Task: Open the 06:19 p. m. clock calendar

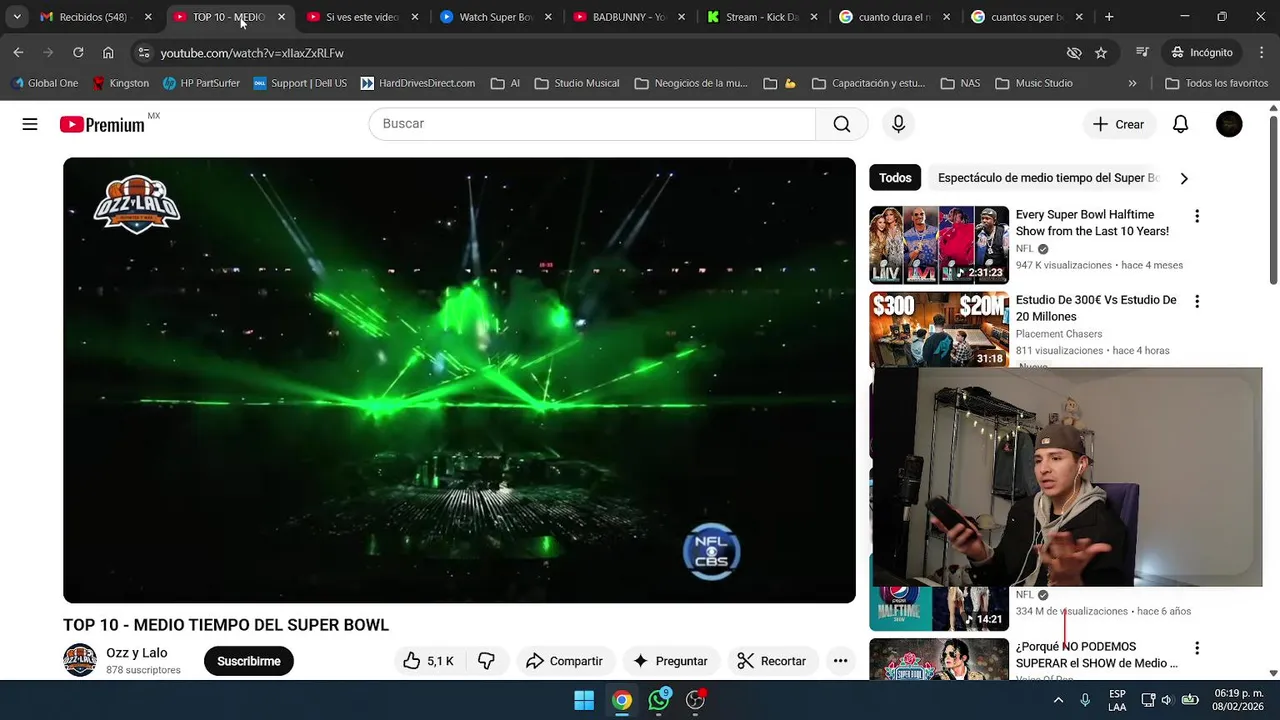Action: tap(1238, 700)
